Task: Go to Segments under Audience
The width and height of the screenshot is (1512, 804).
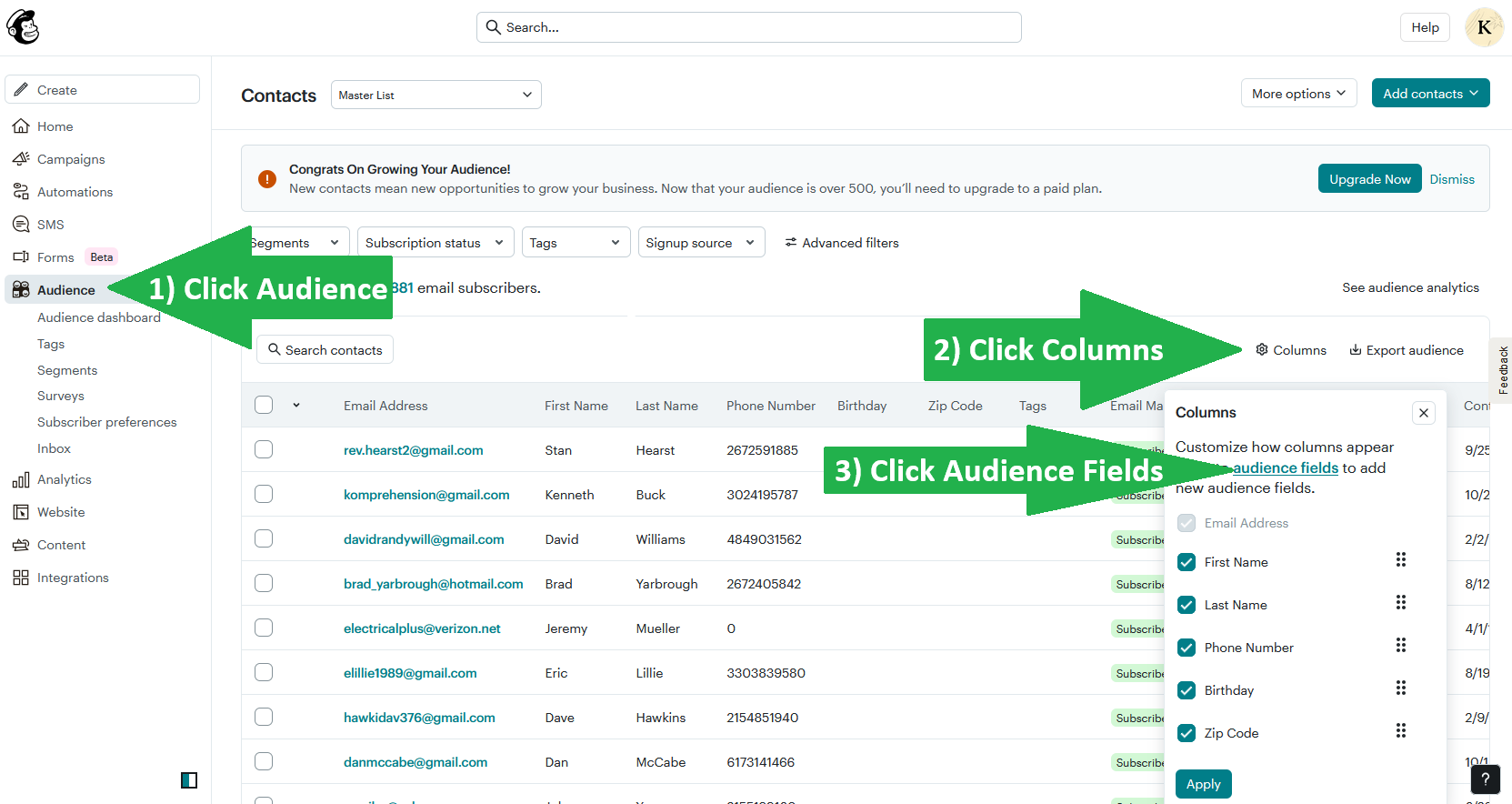Action: (x=67, y=370)
